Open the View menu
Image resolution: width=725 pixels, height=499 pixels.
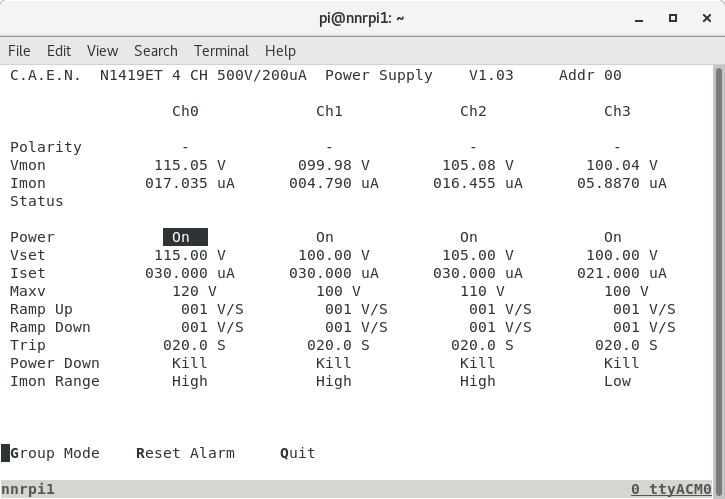pos(102,51)
